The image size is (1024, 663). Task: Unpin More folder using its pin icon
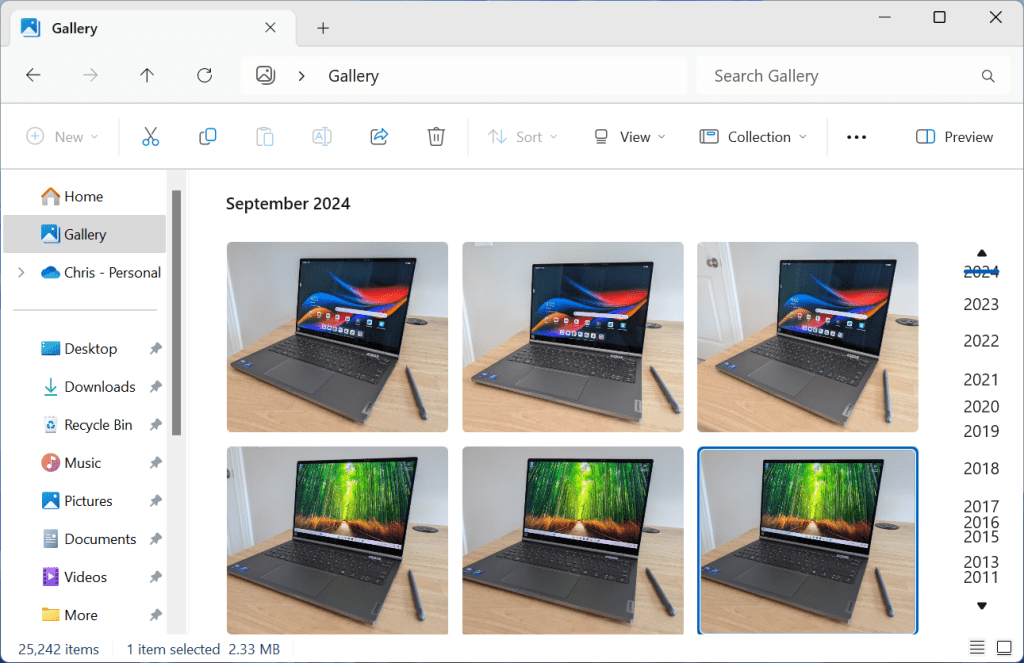(155, 615)
